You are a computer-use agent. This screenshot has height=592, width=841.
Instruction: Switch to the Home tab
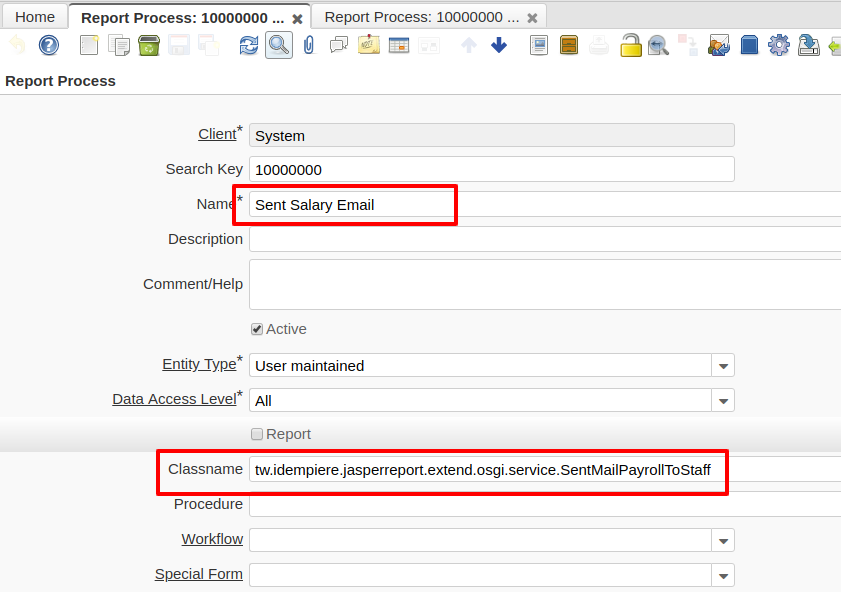[x=35, y=17]
